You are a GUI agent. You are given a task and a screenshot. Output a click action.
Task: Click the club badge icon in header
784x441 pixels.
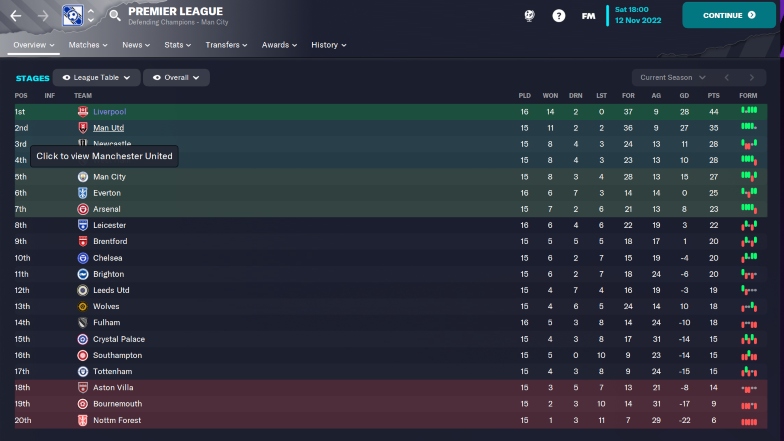coord(72,16)
